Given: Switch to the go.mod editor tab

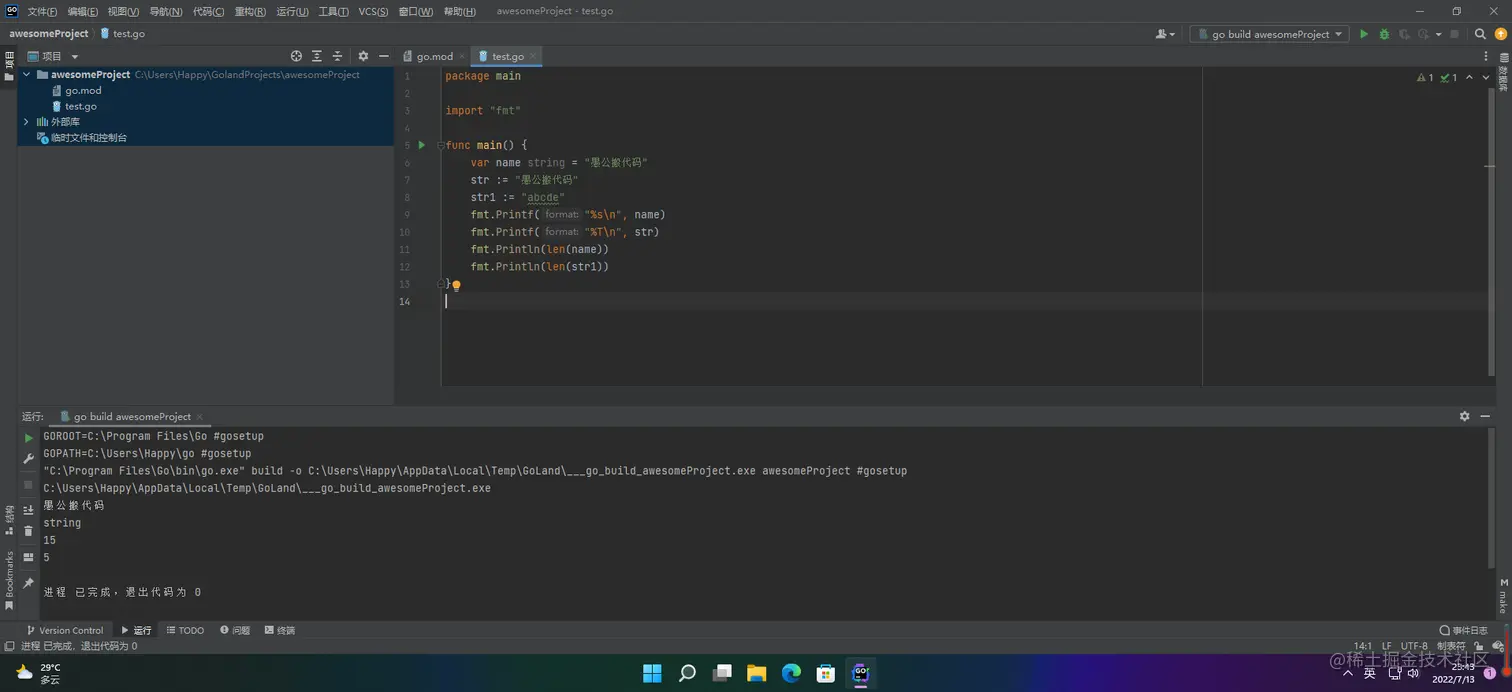Looking at the screenshot, I should click(434, 56).
